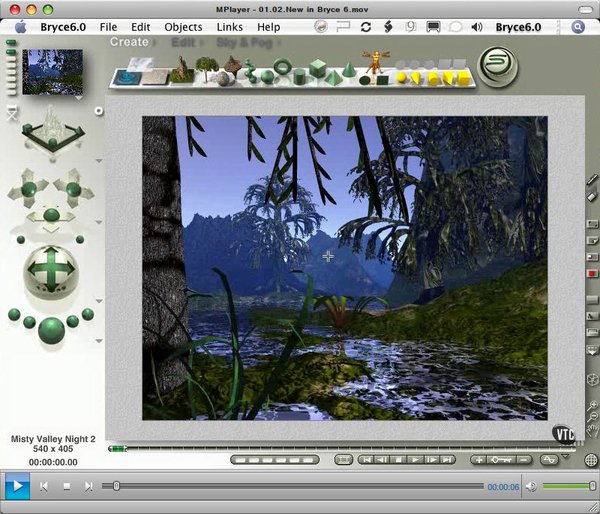600x514 pixels.
Task: Create a tree from the Create palette
Action: 207,69
